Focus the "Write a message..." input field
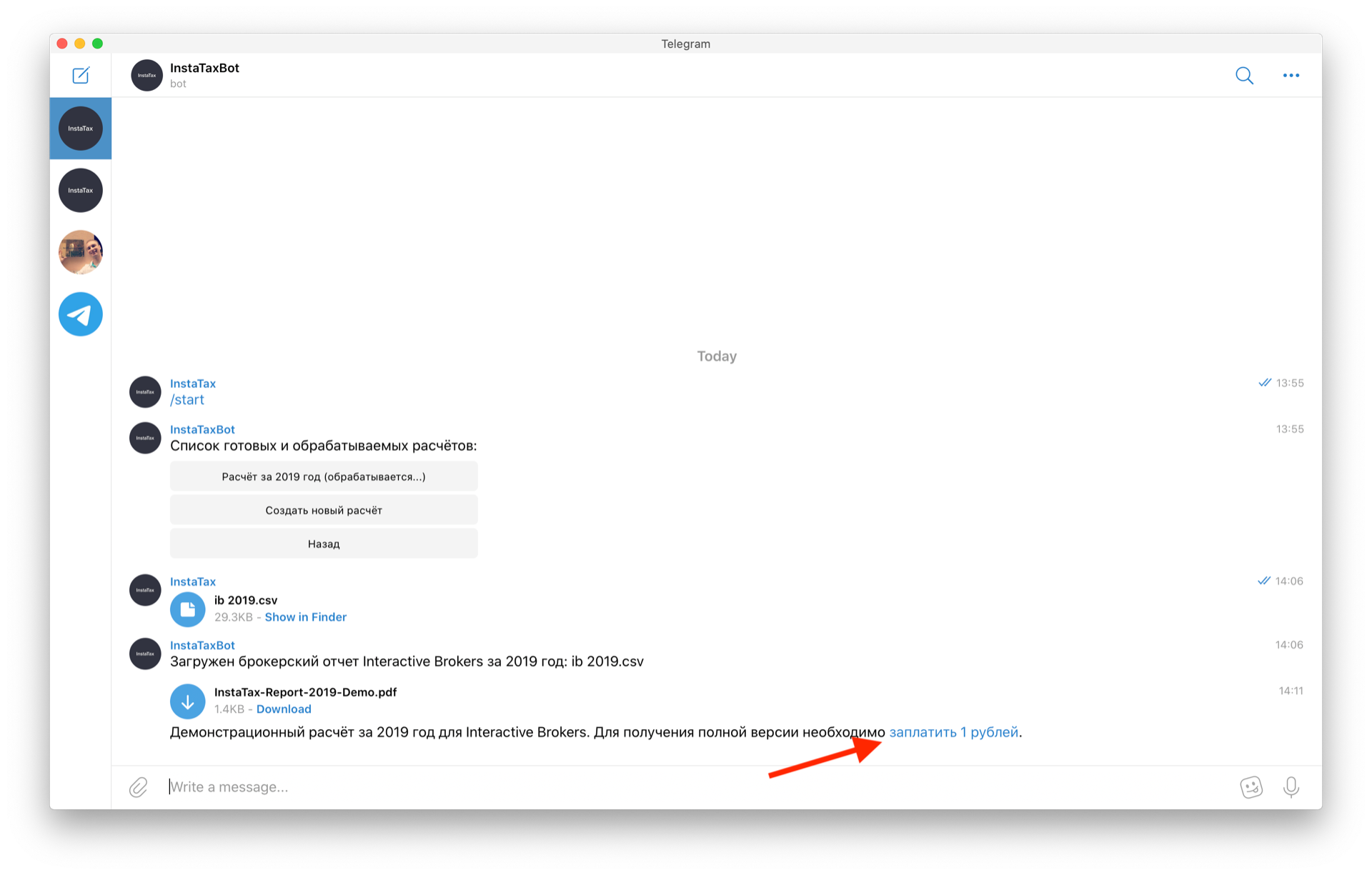The image size is (1372, 875). [x=643, y=787]
